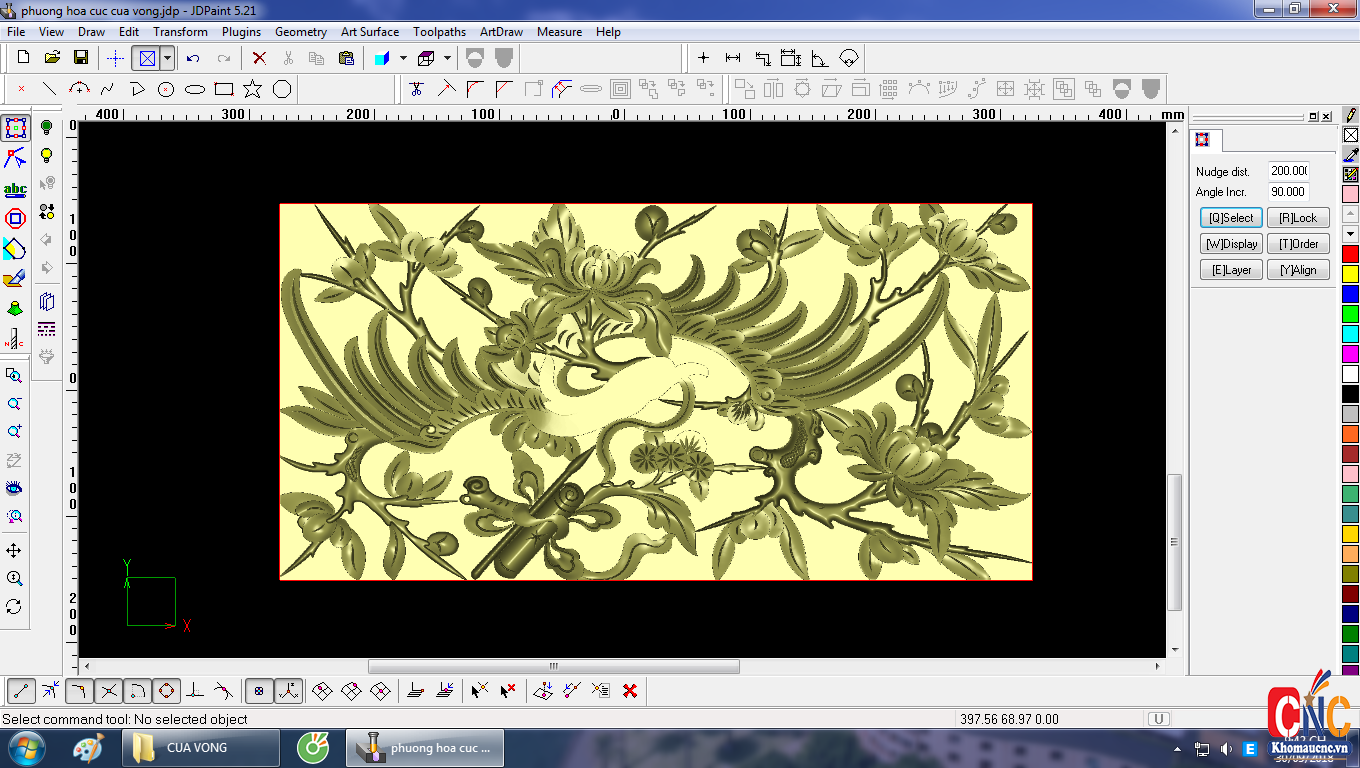Select the angle measure tool
The width and height of the screenshot is (1360, 768).
[x=820, y=58]
